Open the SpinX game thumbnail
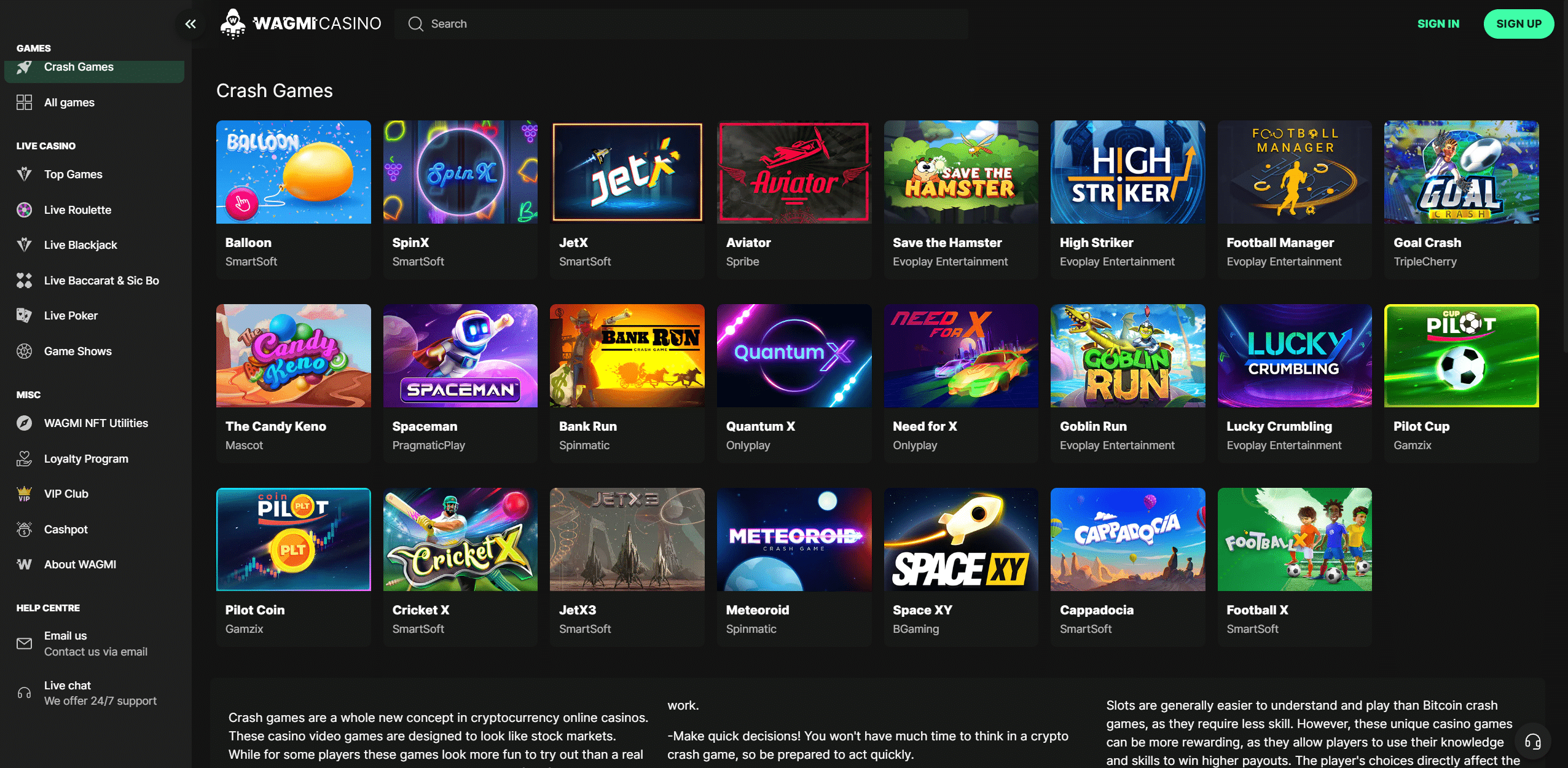Image resolution: width=1568 pixels, height=768 pixels. [x=460, y=172]
